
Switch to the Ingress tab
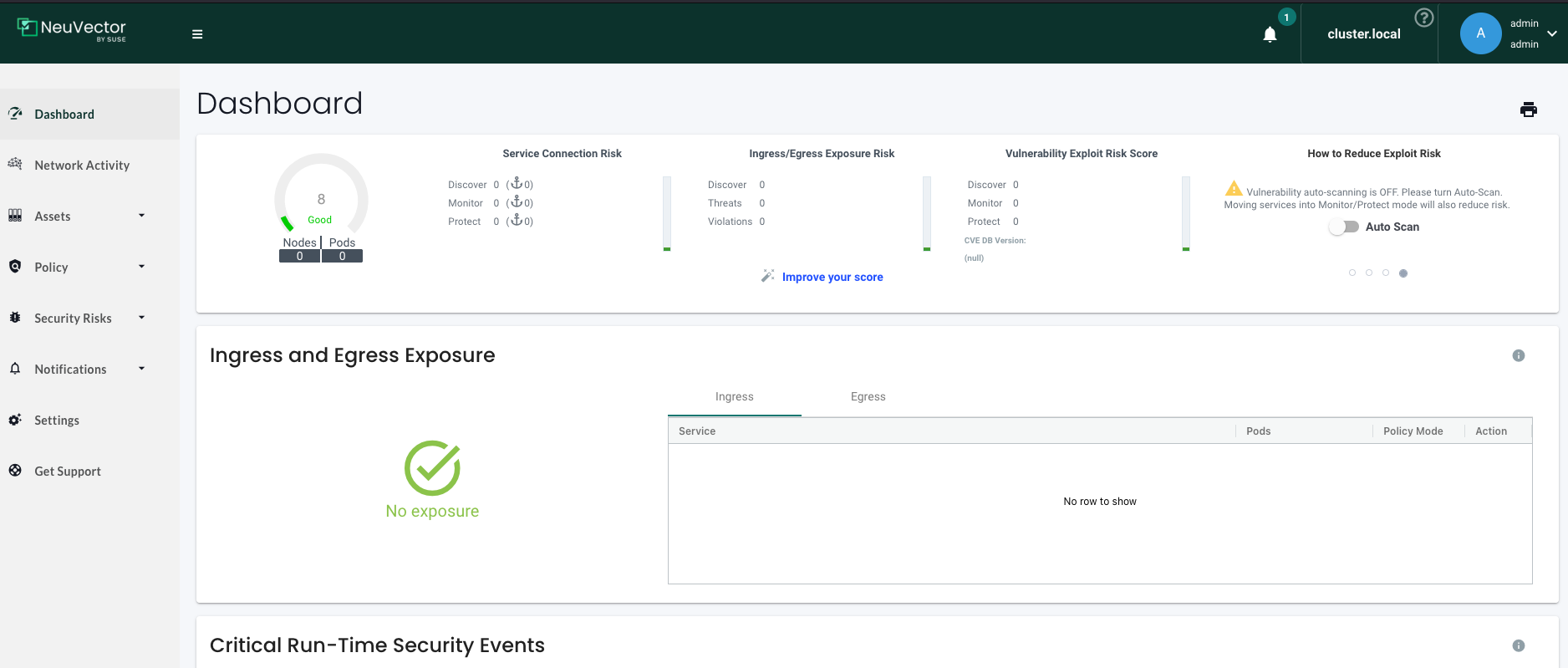tap(735, 397)
